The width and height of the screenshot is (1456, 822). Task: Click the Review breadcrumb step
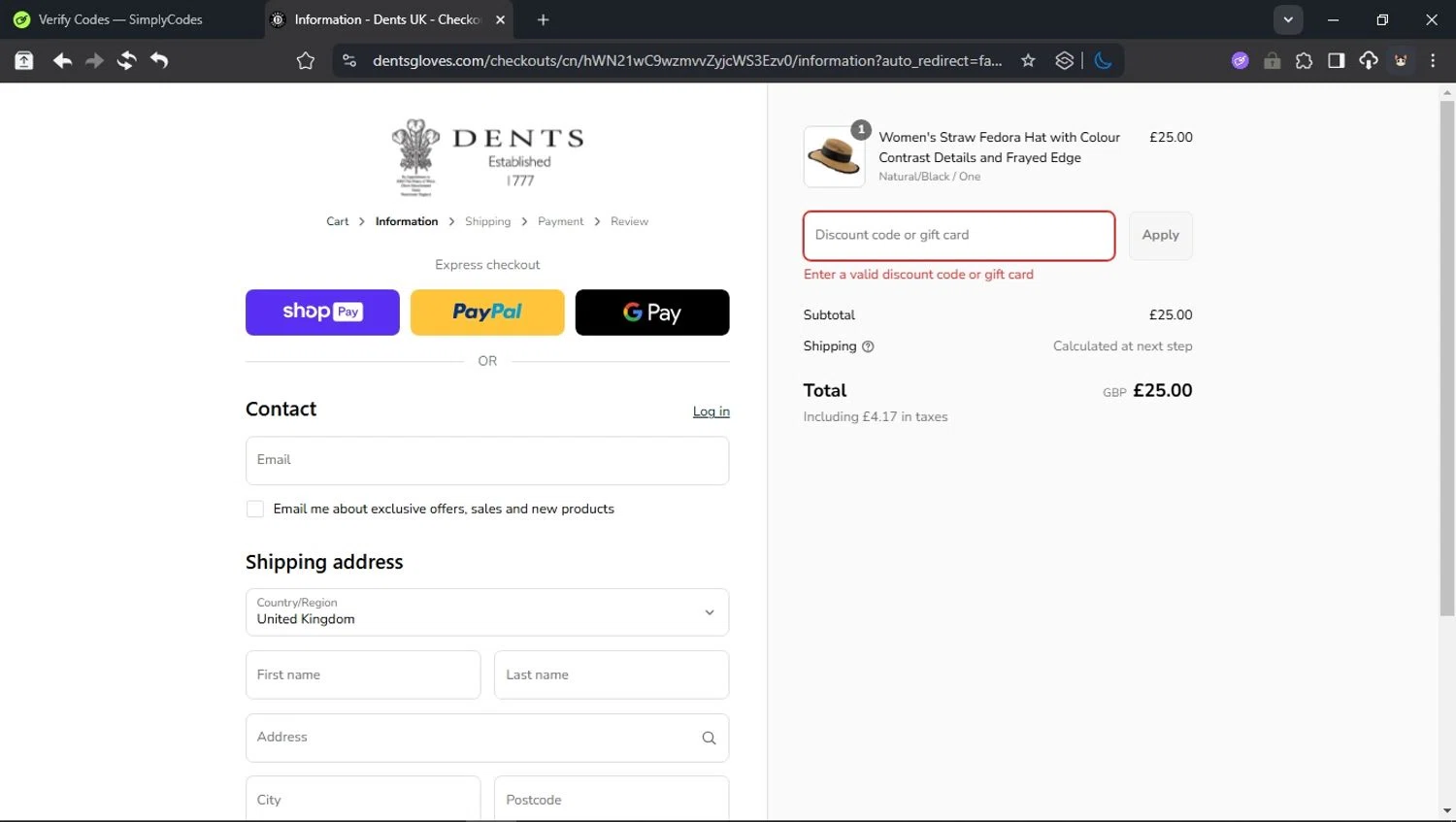tap(629, 221)
